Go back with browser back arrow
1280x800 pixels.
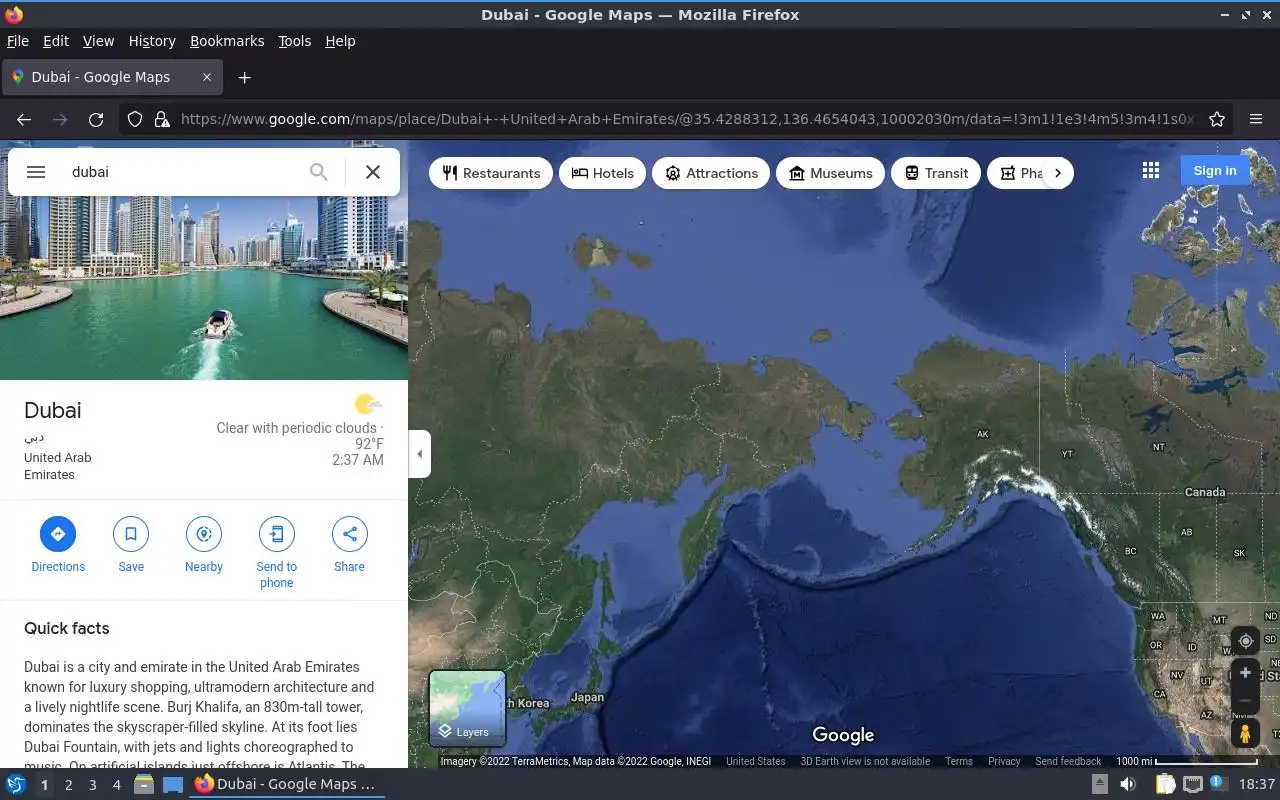click(x=24, y=119)
